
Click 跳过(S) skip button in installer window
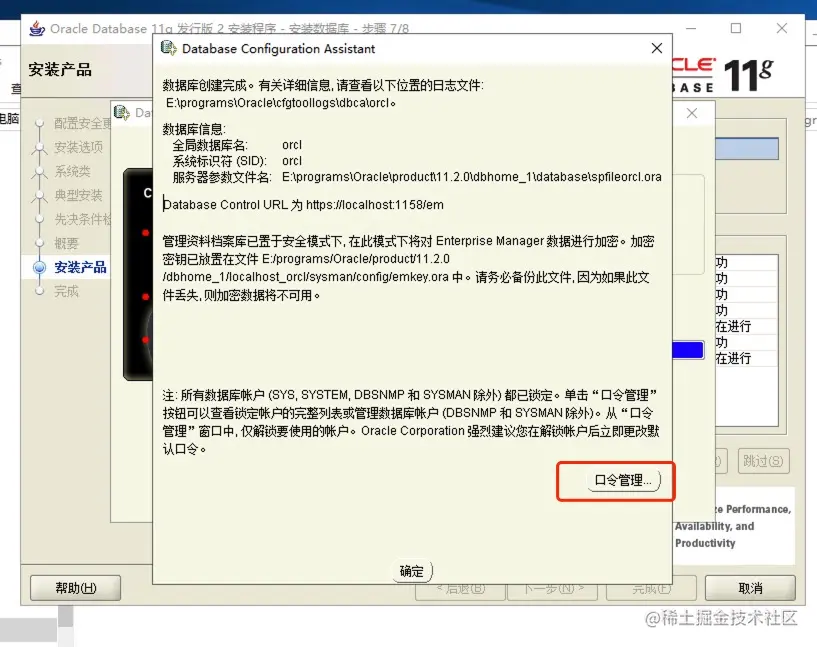pos(763,461)
